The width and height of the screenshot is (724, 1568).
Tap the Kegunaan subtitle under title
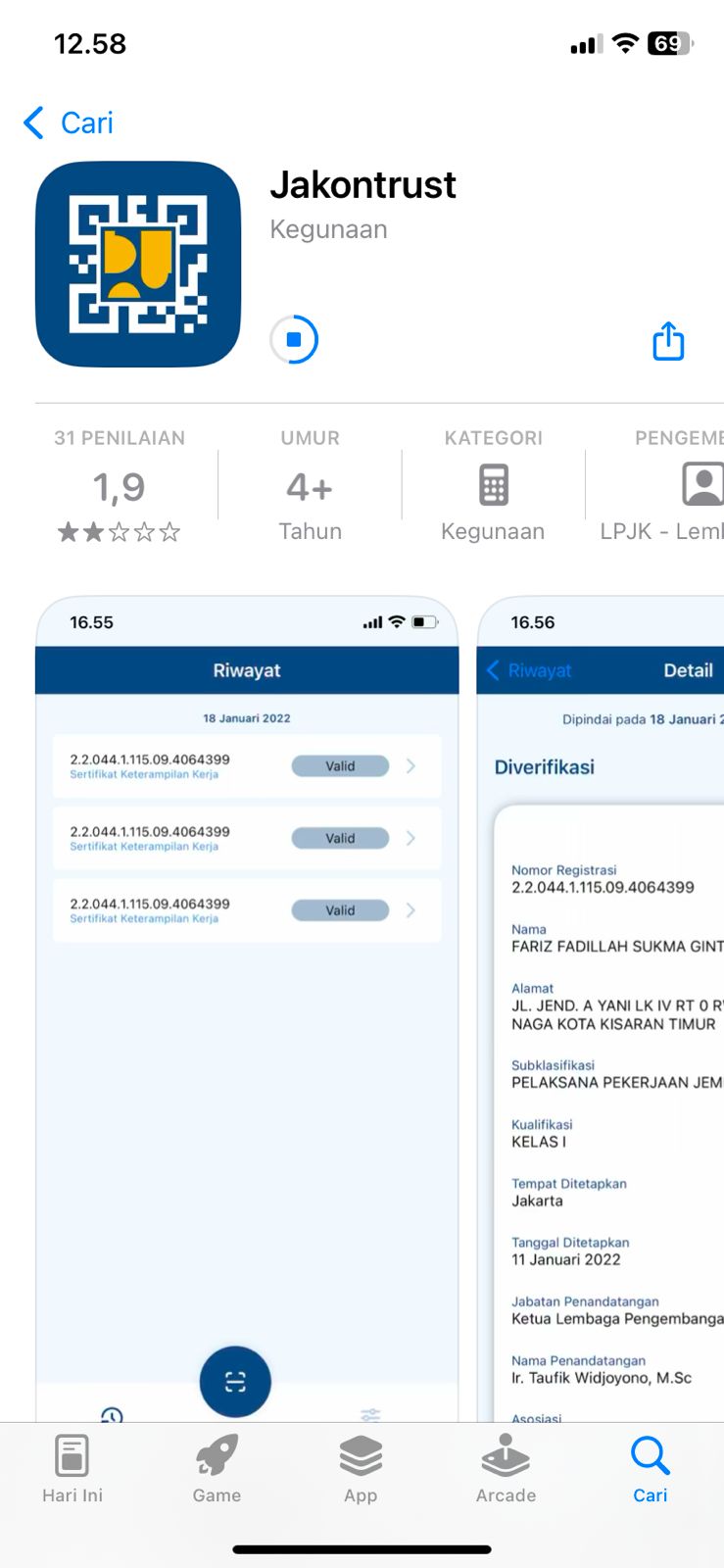click(x=328, y=229)
